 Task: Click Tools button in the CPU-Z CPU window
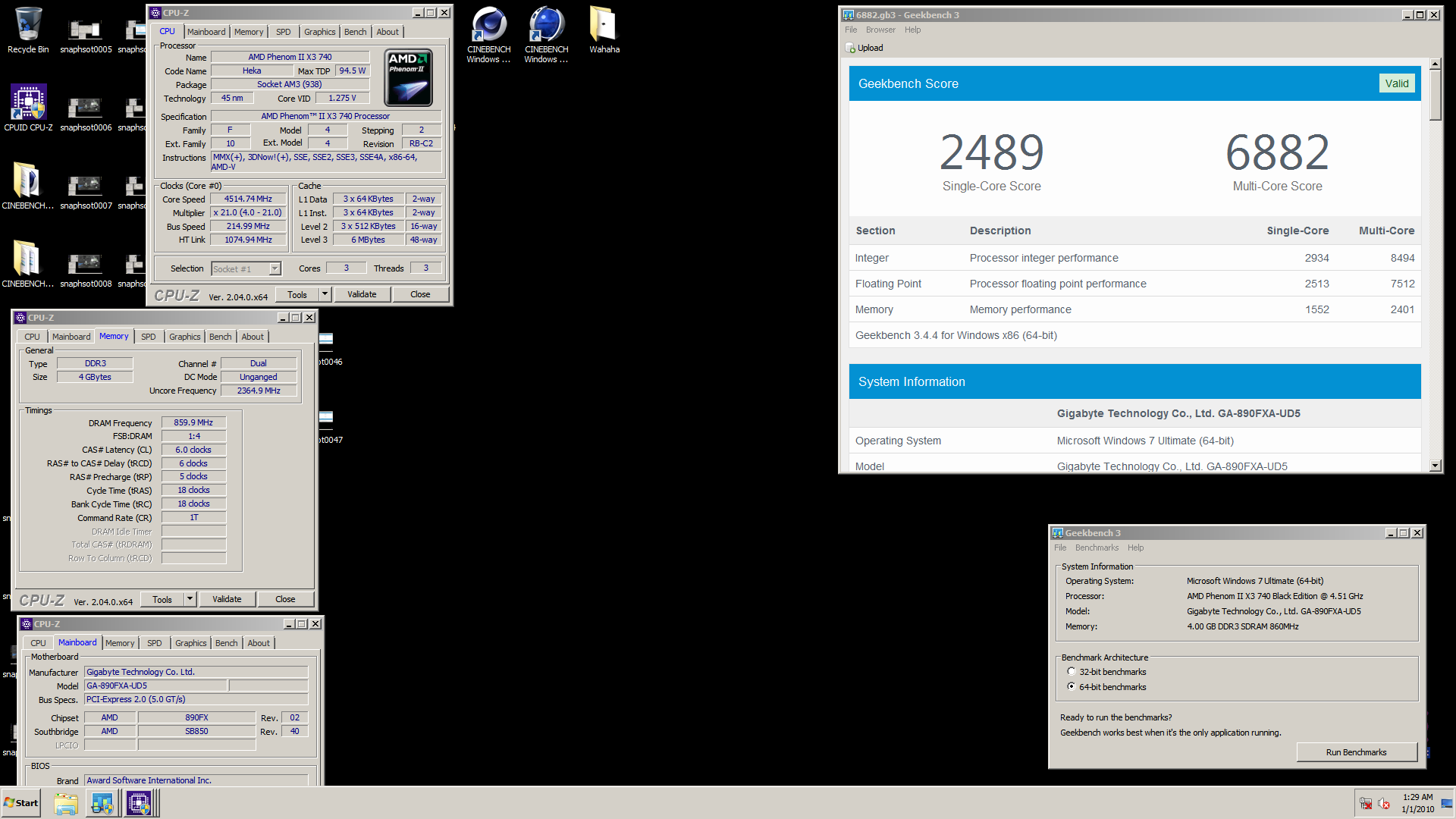[x=297, y=294]
